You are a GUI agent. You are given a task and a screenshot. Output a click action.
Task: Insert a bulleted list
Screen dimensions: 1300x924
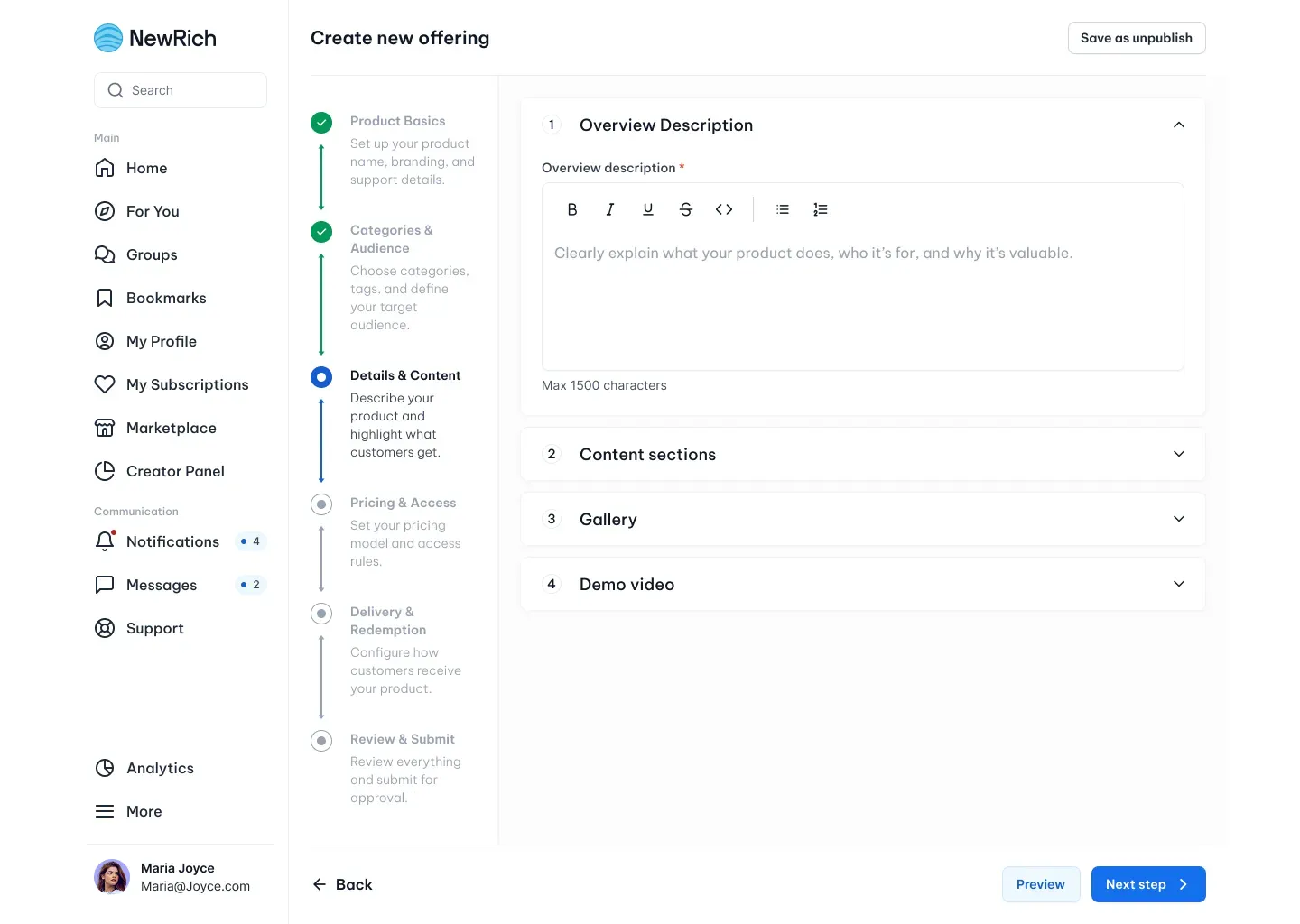(783, 209)
